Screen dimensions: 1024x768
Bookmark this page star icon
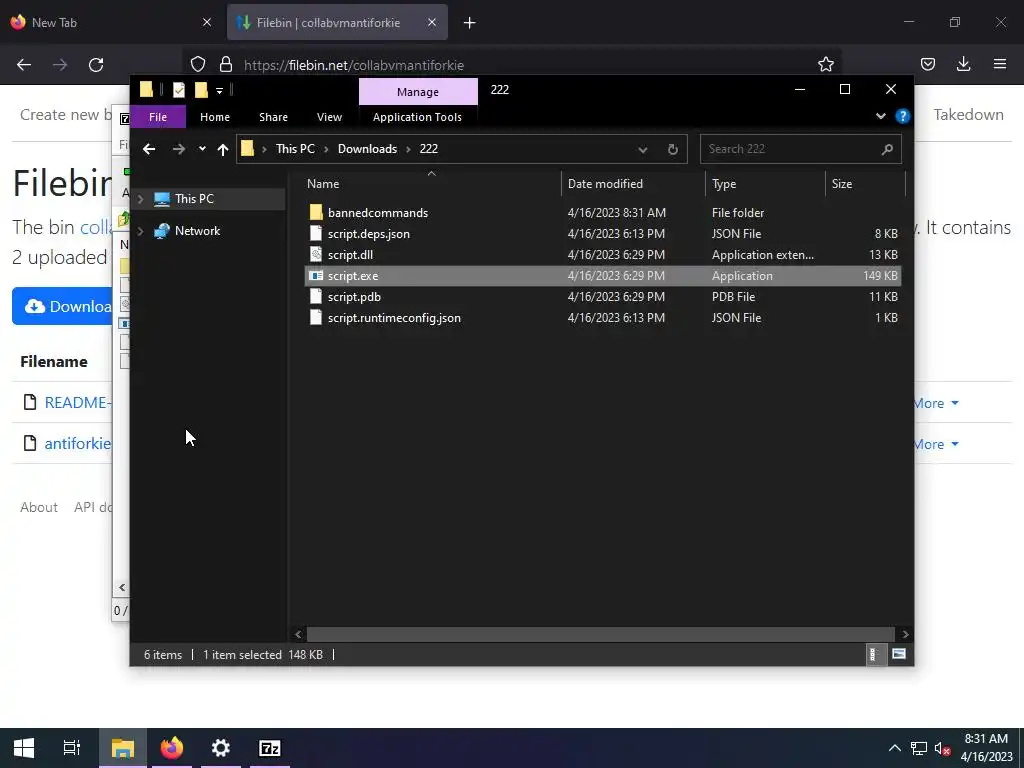point(825,64)
